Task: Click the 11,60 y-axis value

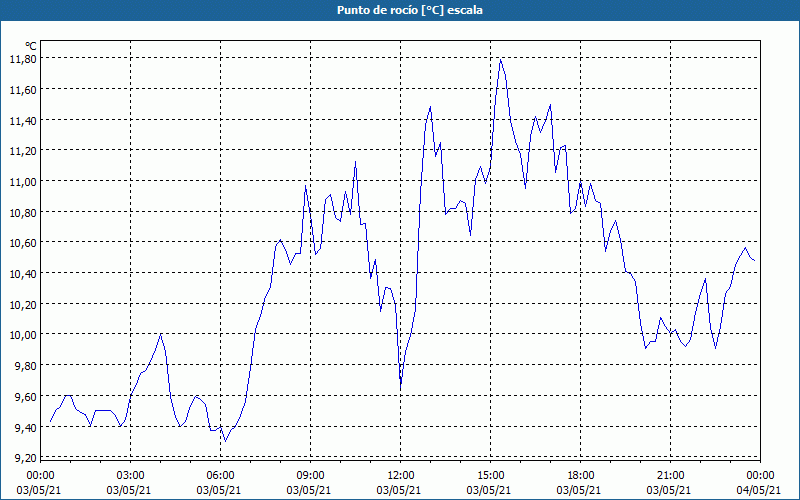Action: click(23, 90)
